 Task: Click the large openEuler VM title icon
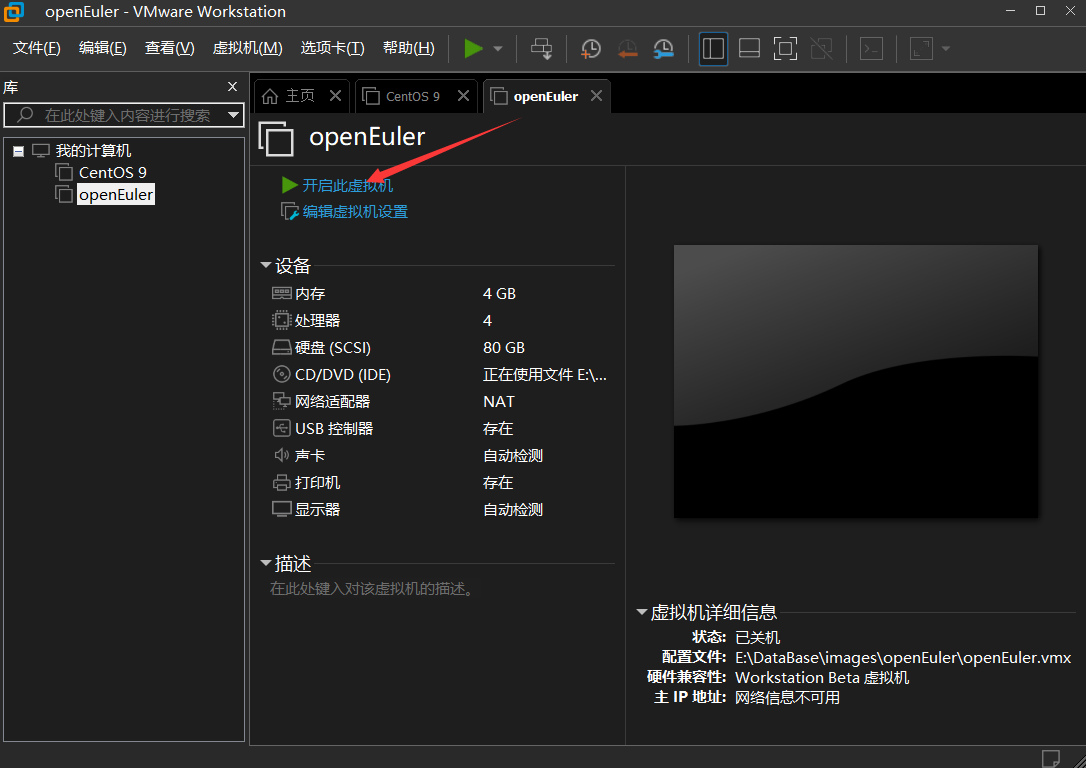[x=276, y=138]
